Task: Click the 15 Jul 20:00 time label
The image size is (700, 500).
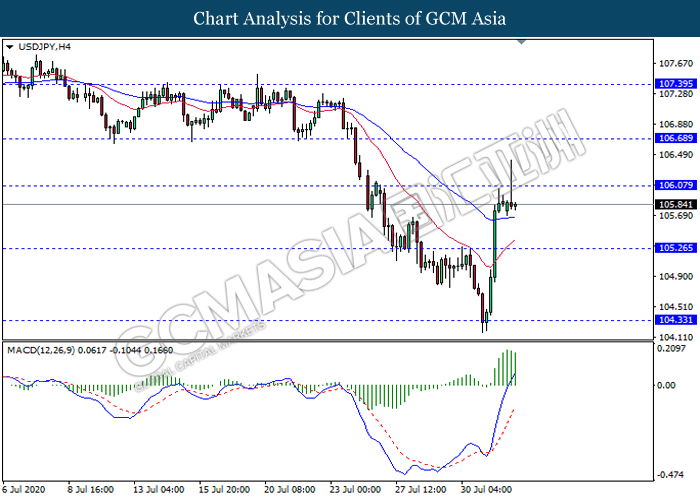Action: [x=224, y=490]
